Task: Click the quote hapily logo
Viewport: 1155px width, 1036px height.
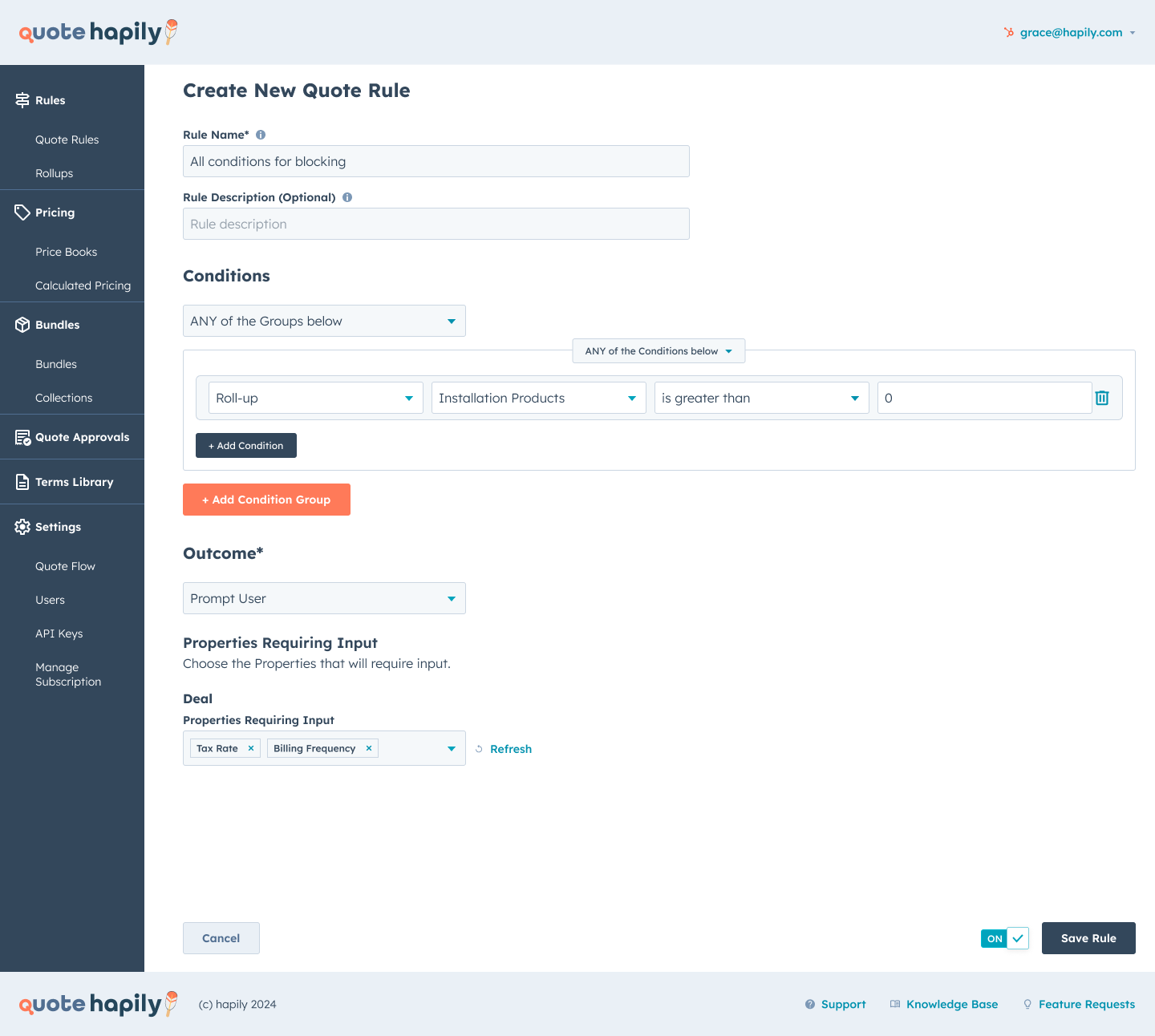Action: (x=96, y=32)
